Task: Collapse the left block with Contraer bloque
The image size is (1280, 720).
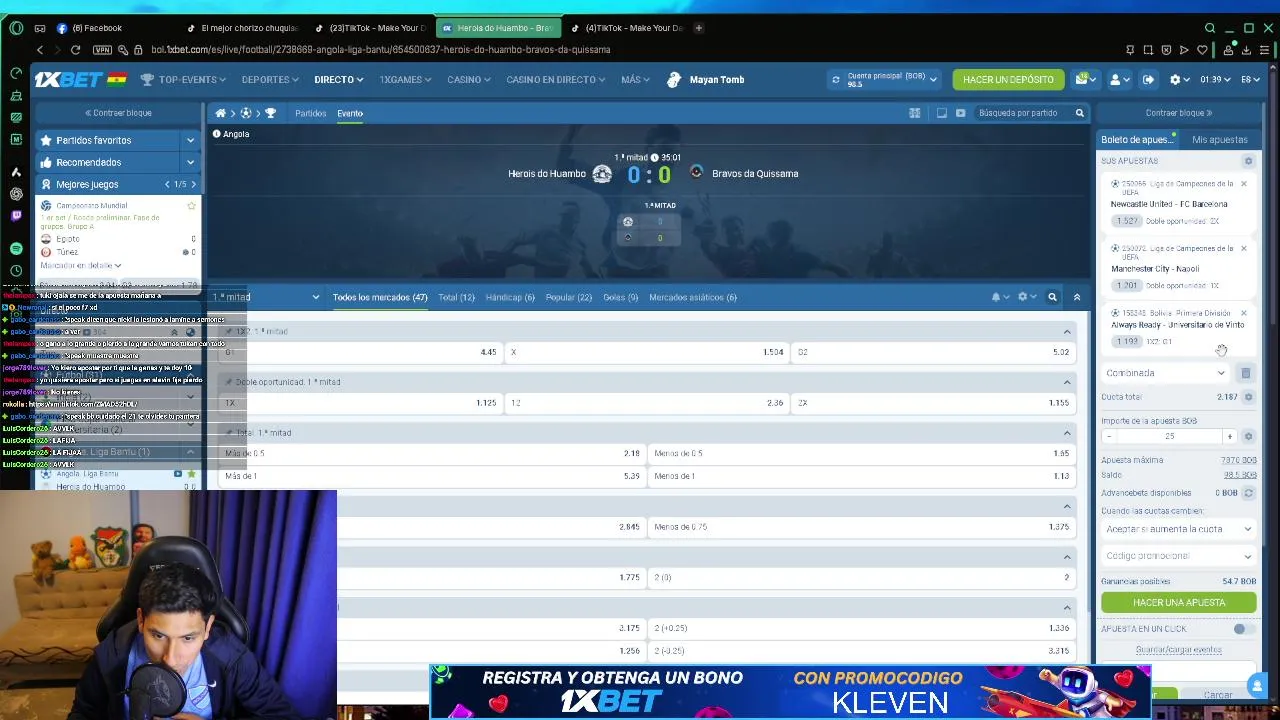Action: (118, 113)
